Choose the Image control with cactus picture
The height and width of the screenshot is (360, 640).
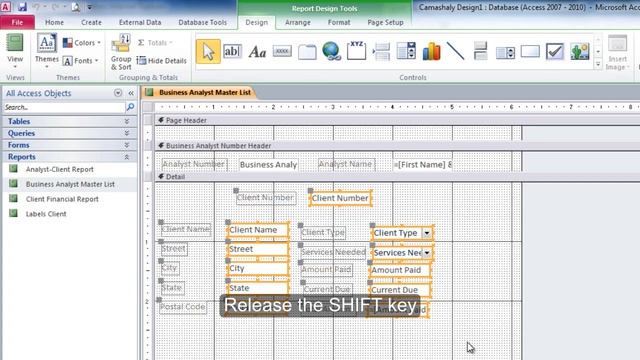[580, 51]
